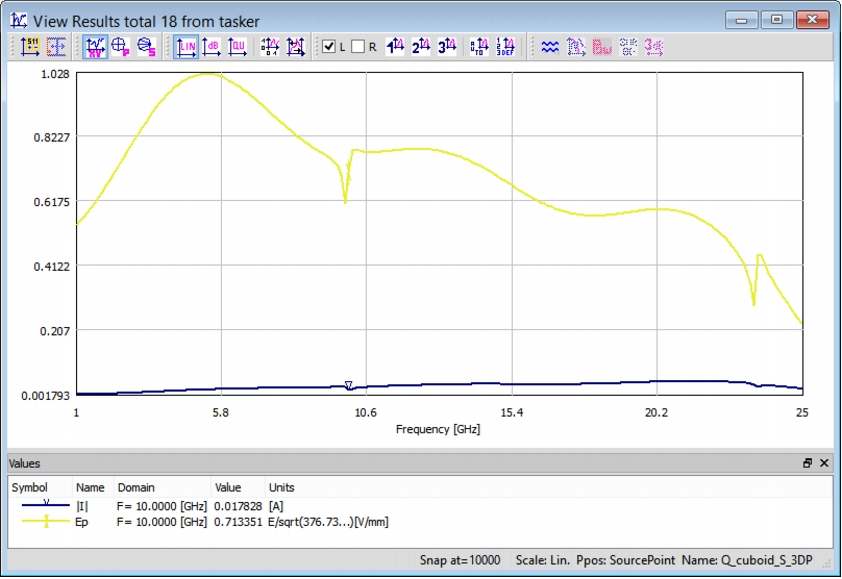Click the S11 results selection icon
Image resolution: width=842 pixels, height=579 pixels.
pos(30,47)
